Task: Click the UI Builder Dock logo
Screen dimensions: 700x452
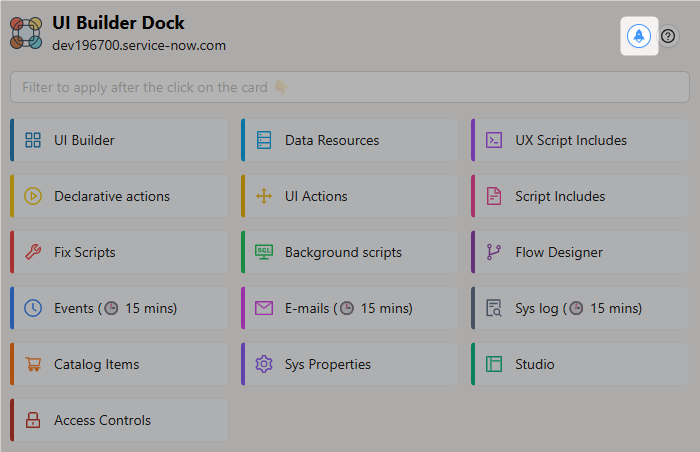Action: [26, 33]
